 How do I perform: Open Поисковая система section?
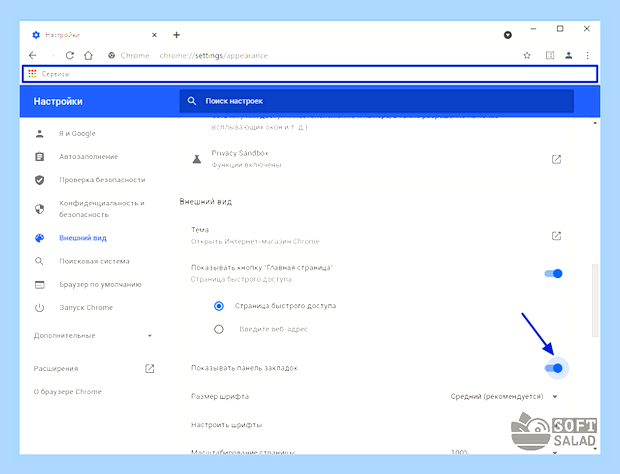94,261
